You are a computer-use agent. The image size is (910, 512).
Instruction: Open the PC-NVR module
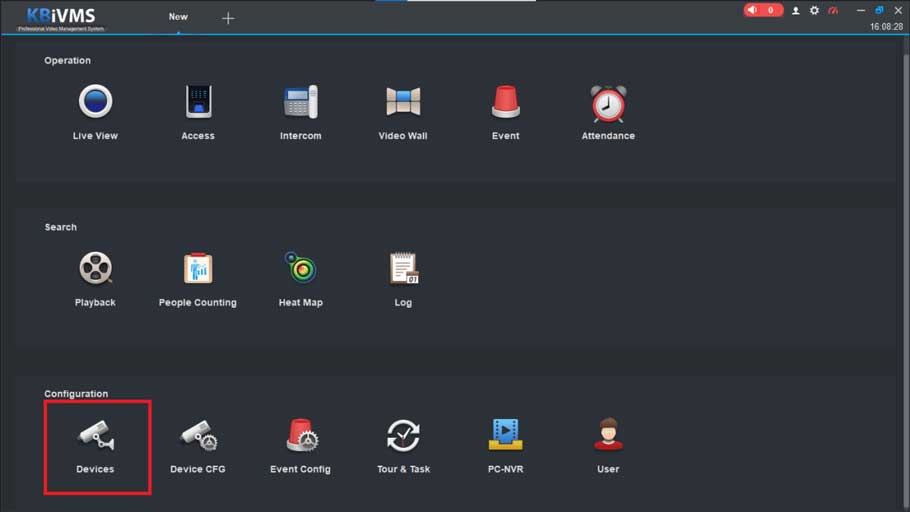pyautogui.click(x=506, y=435)
